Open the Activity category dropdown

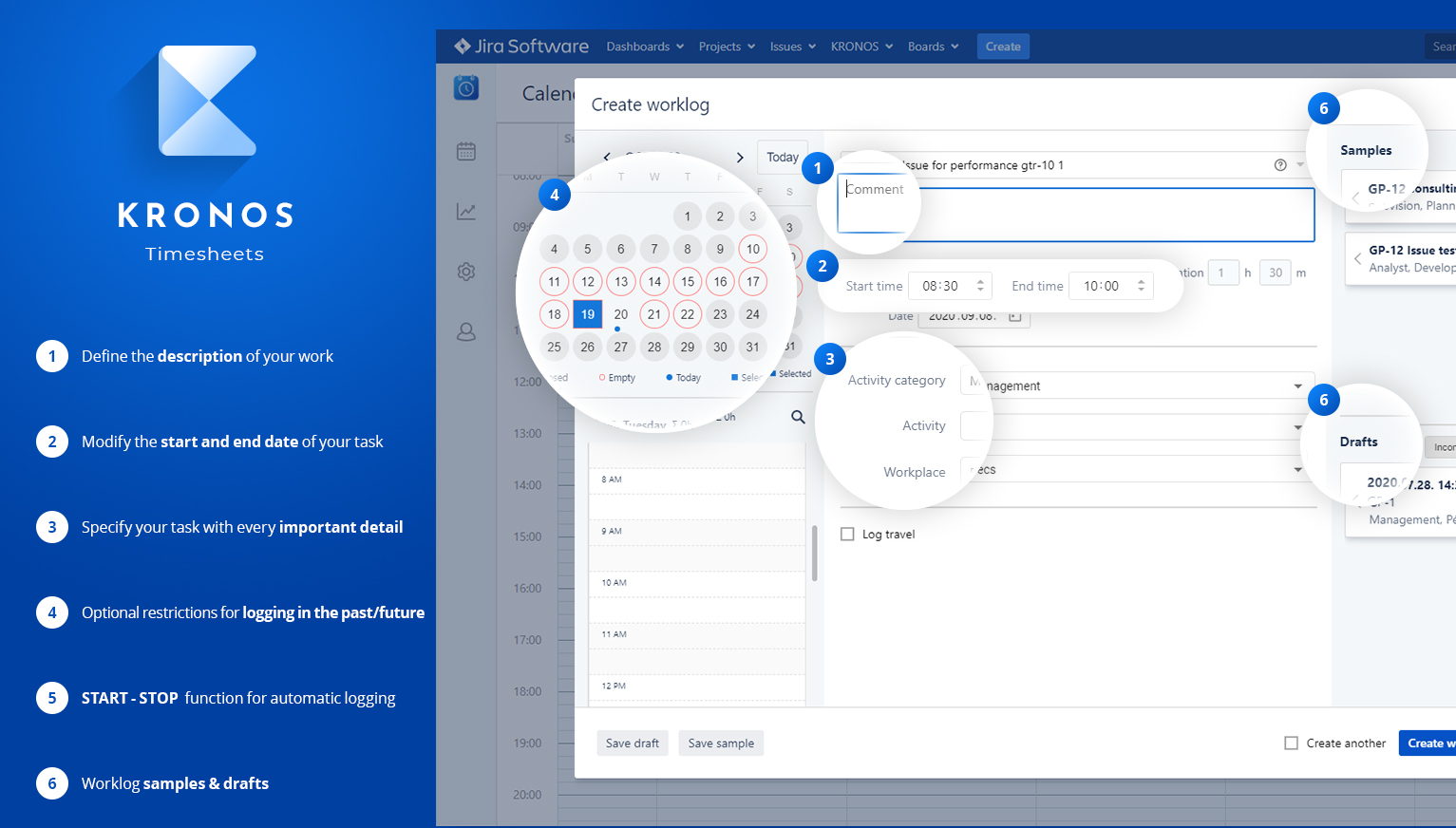[1299, 385]
